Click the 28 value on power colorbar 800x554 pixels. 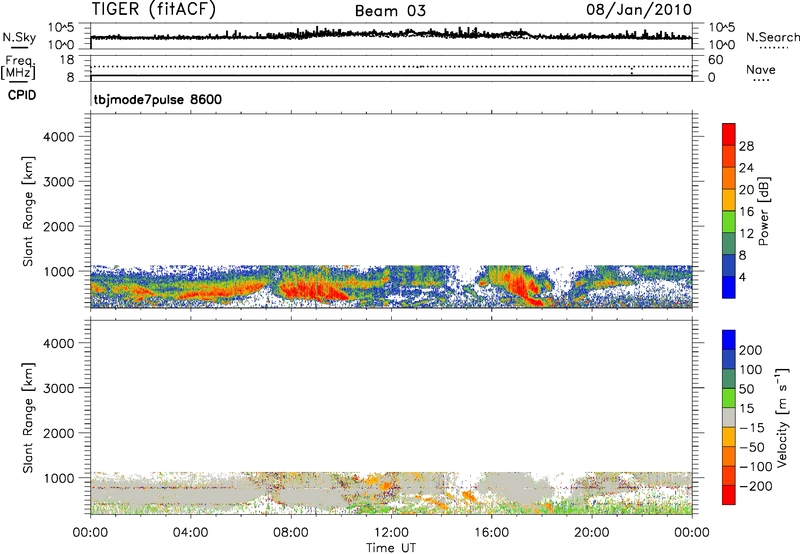(x=746, y=146)
